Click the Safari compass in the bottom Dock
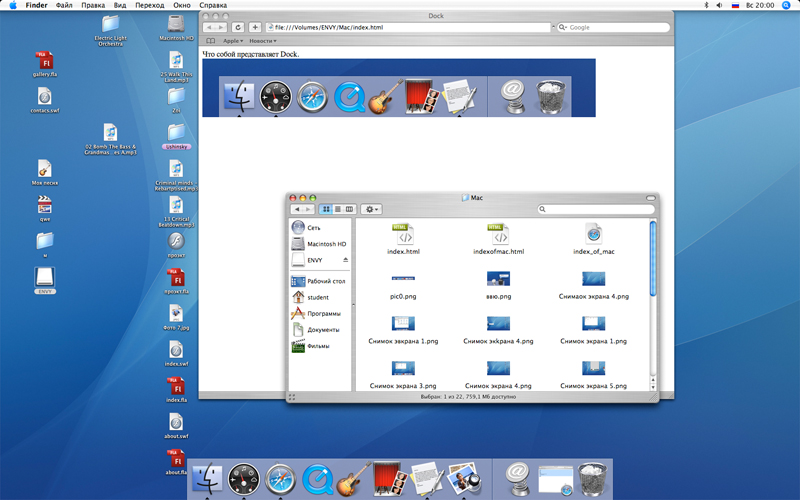 pos(280,479)
